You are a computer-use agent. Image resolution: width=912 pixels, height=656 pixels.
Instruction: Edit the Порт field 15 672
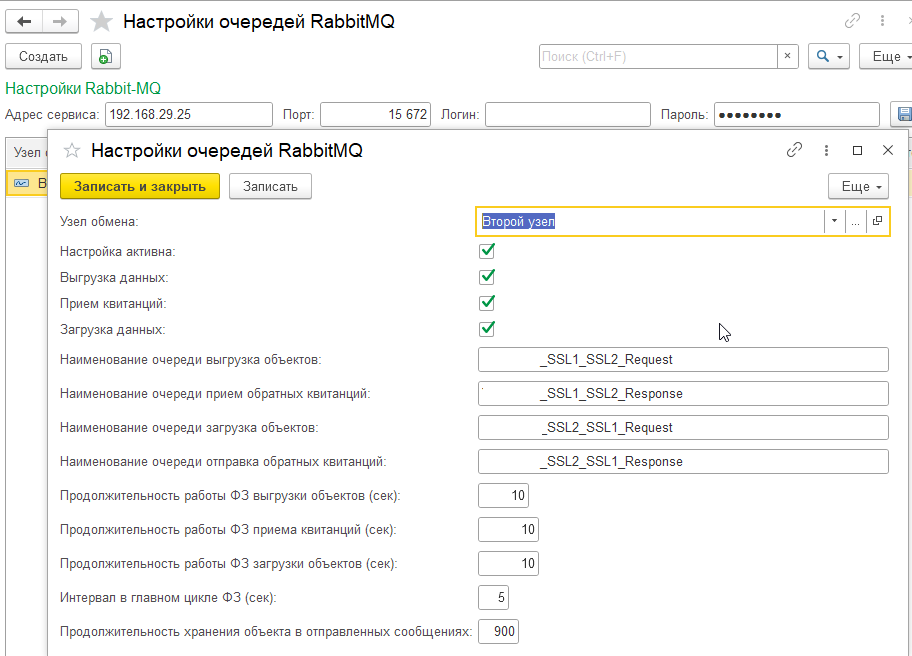coord(375,115)
